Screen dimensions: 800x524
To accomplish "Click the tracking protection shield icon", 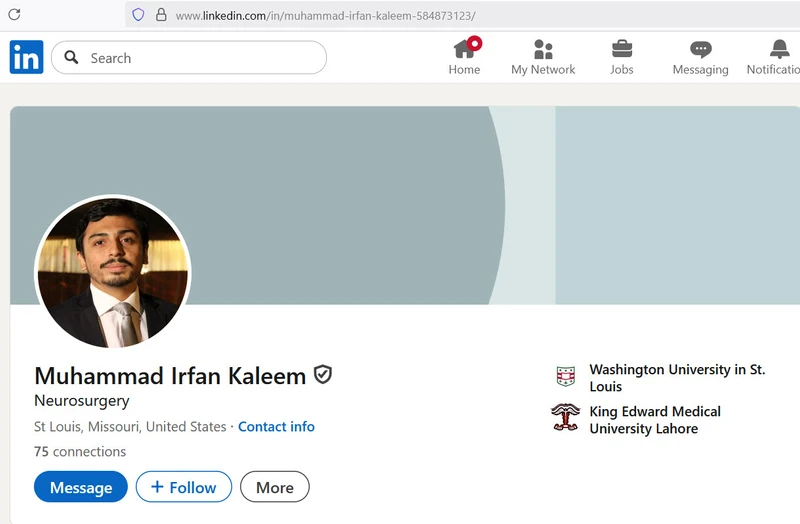I will click(138, 15).
